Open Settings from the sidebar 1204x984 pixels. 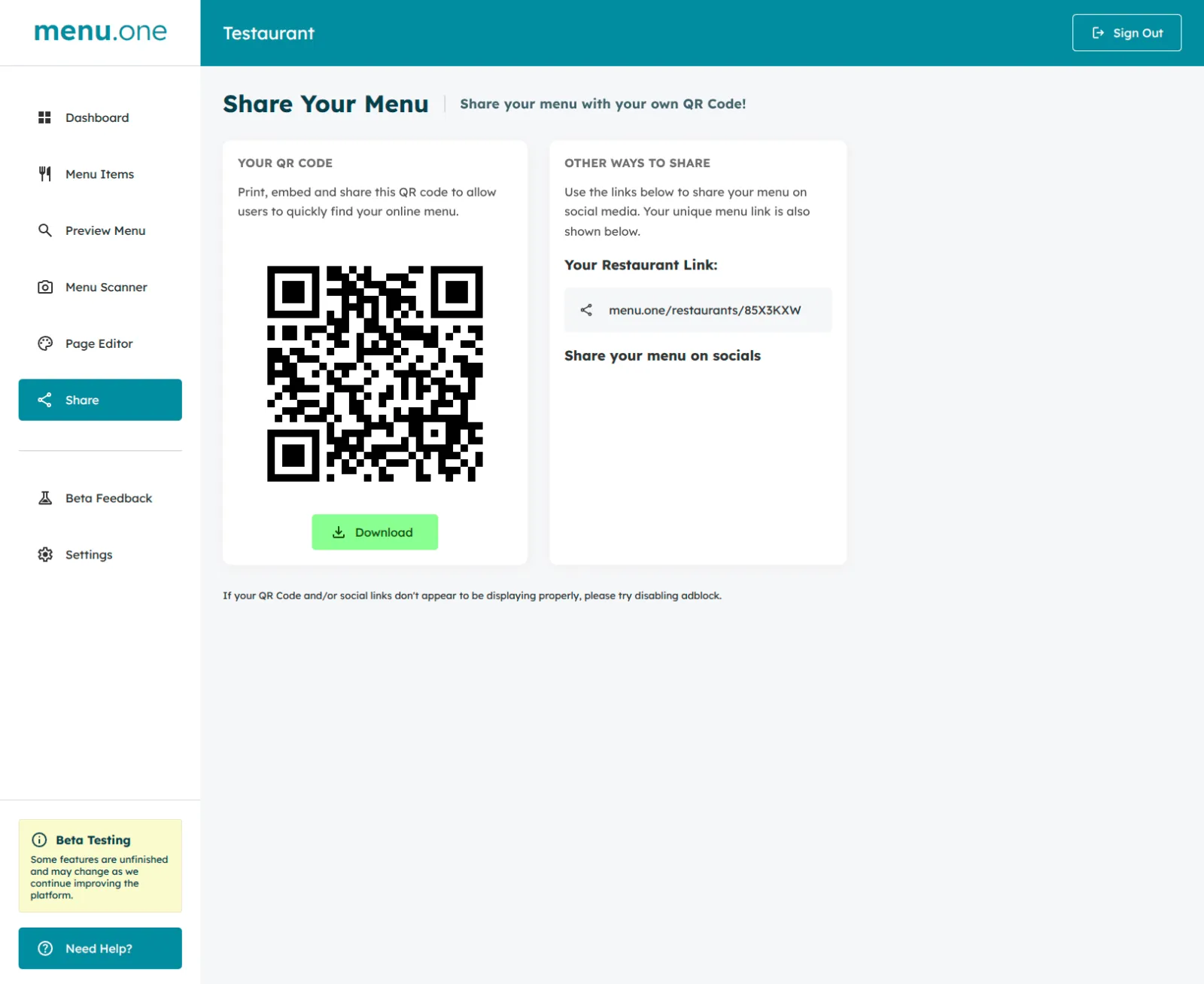pos(100,554)
